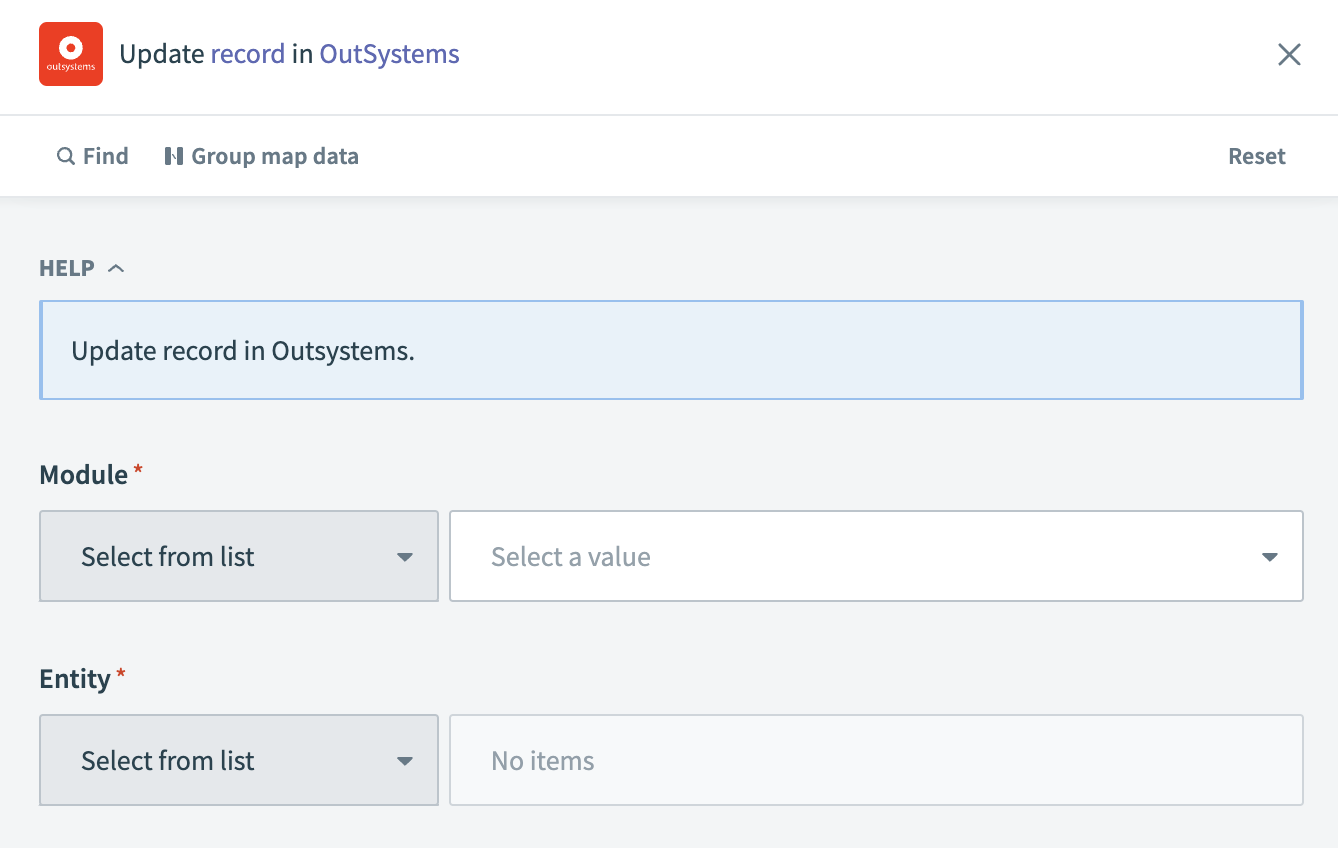Click the caret in Module value field
Image resolution: width=1338 pixels, height=848 pixels.
click(x=1269, y=557)
